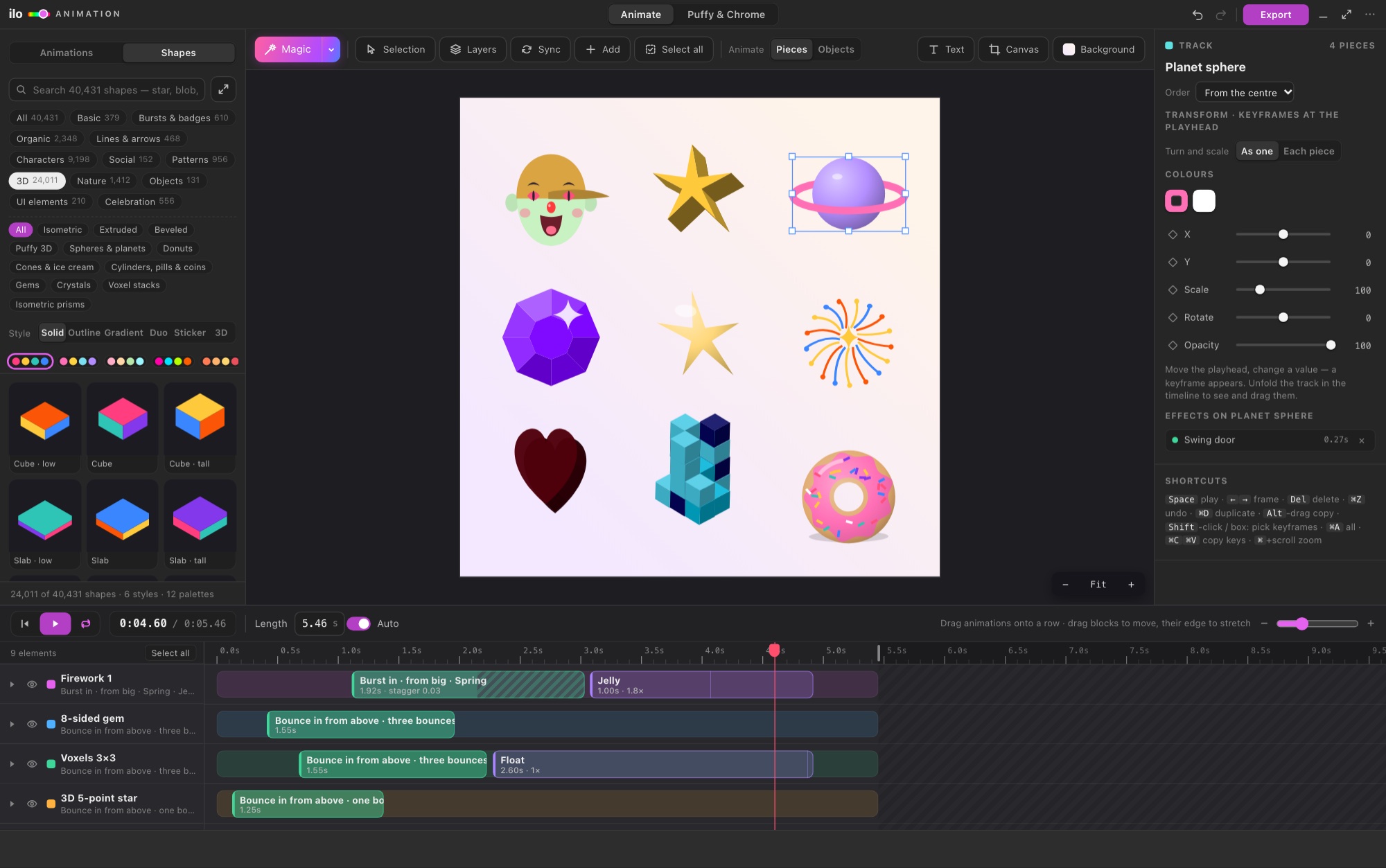The image size is (1386, 868).
Task: Select the Selection tool
Action: pos(395,49)
